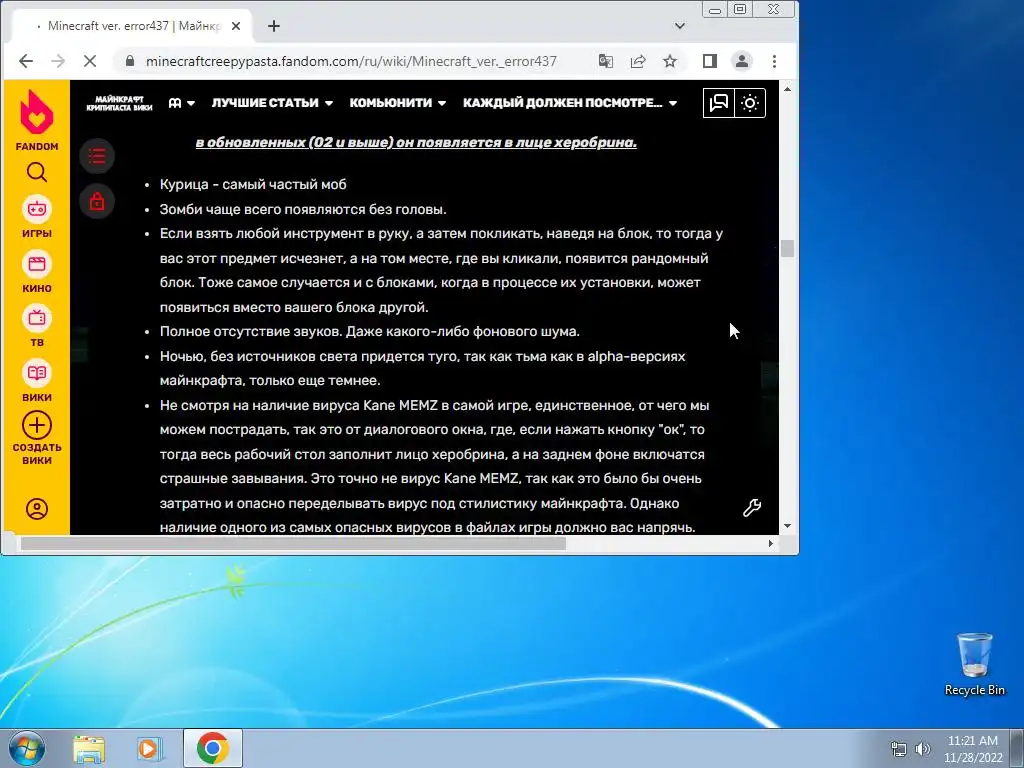The width and height of the screenshot is (1024, 768).
Task: Open the Вики section icon
Action: pyautogui.click(x=37, y=373)
